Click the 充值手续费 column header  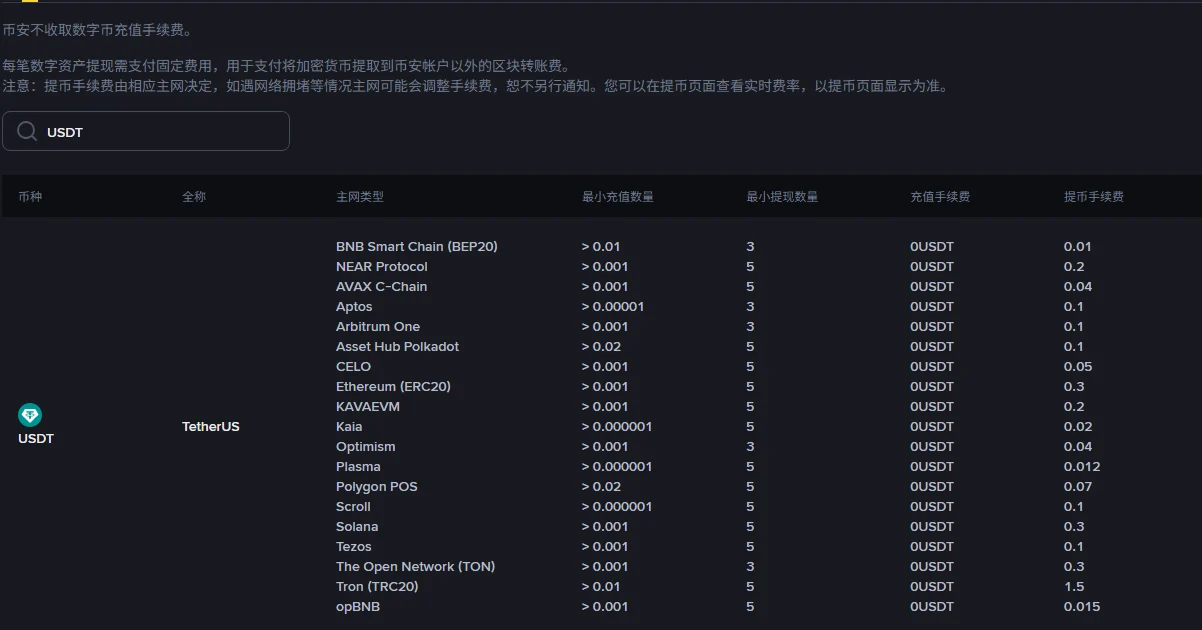[940, 197]
